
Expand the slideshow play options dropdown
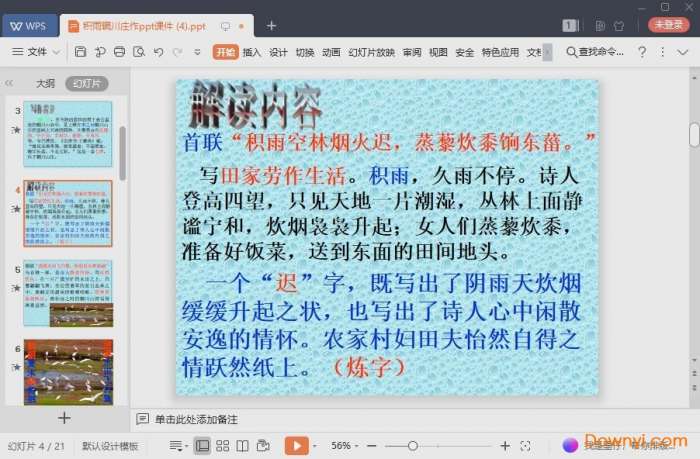tap(315, 446)
